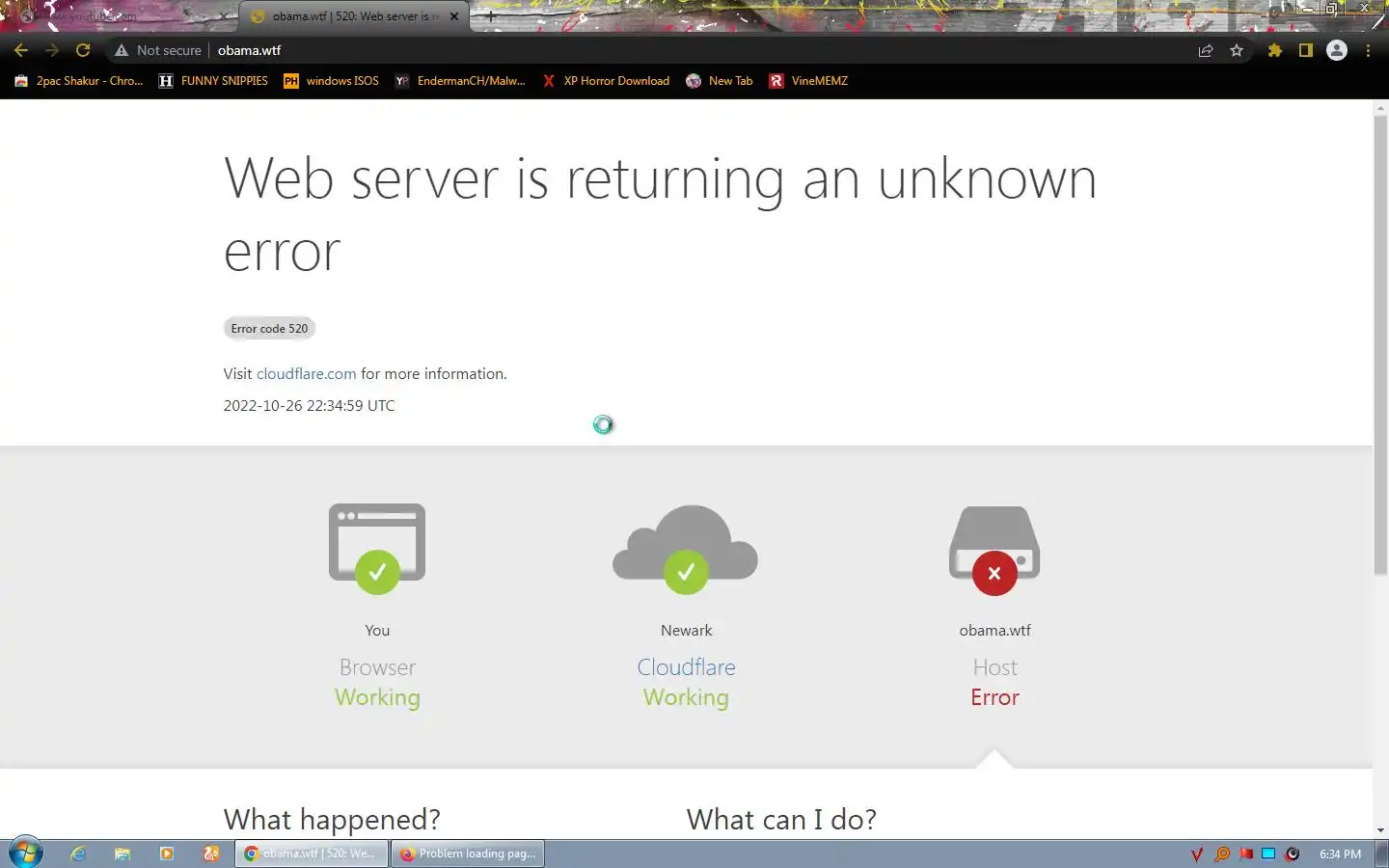
Task: Click the Cloudflare status link
Action: point(686,667)
